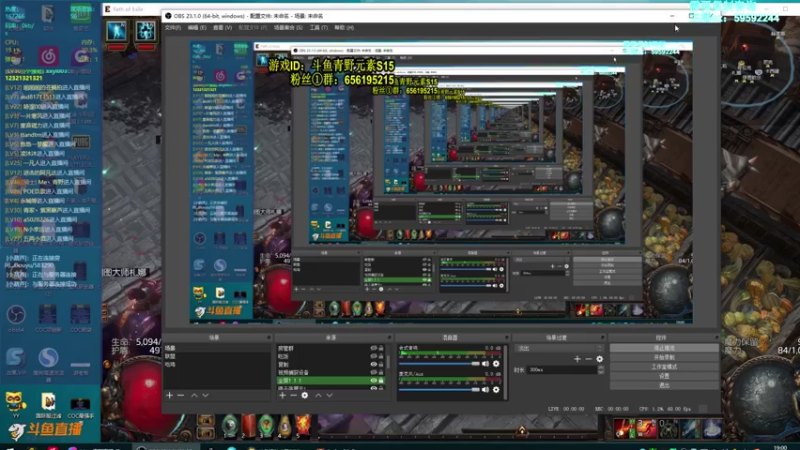Open 帮助(H) Help menu

[344, 28]
